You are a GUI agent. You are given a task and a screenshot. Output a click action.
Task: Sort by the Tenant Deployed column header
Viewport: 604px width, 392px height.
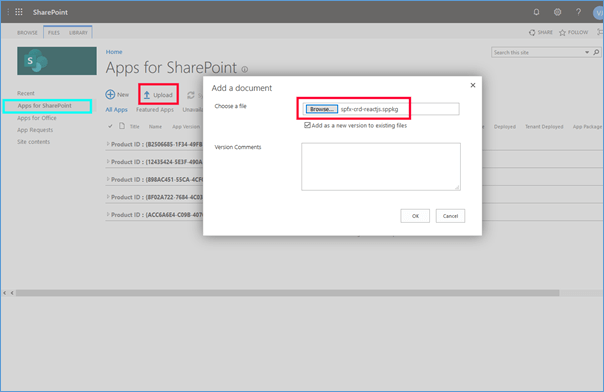(544, 126)
